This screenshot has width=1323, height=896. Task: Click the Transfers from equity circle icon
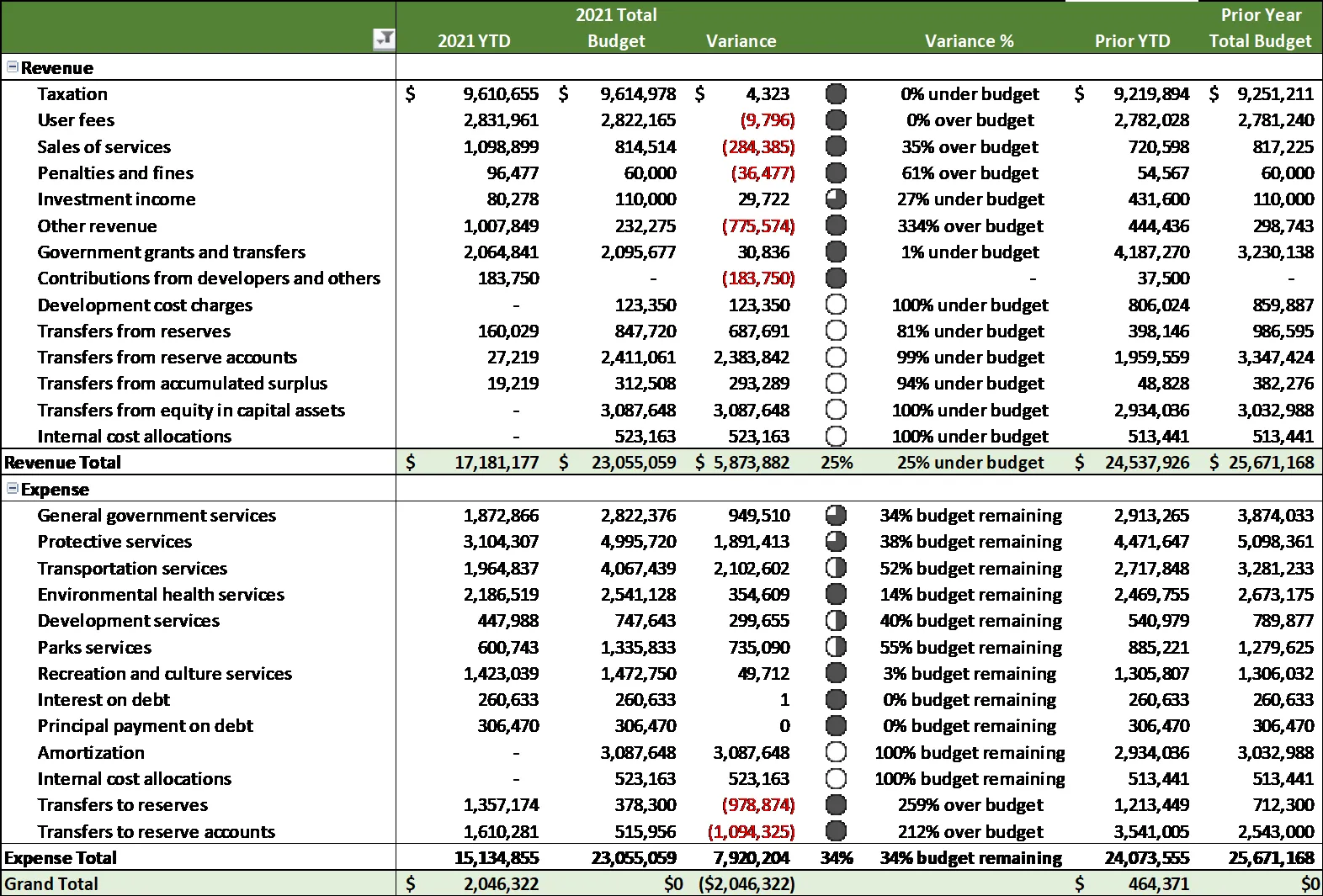[836, 410]
